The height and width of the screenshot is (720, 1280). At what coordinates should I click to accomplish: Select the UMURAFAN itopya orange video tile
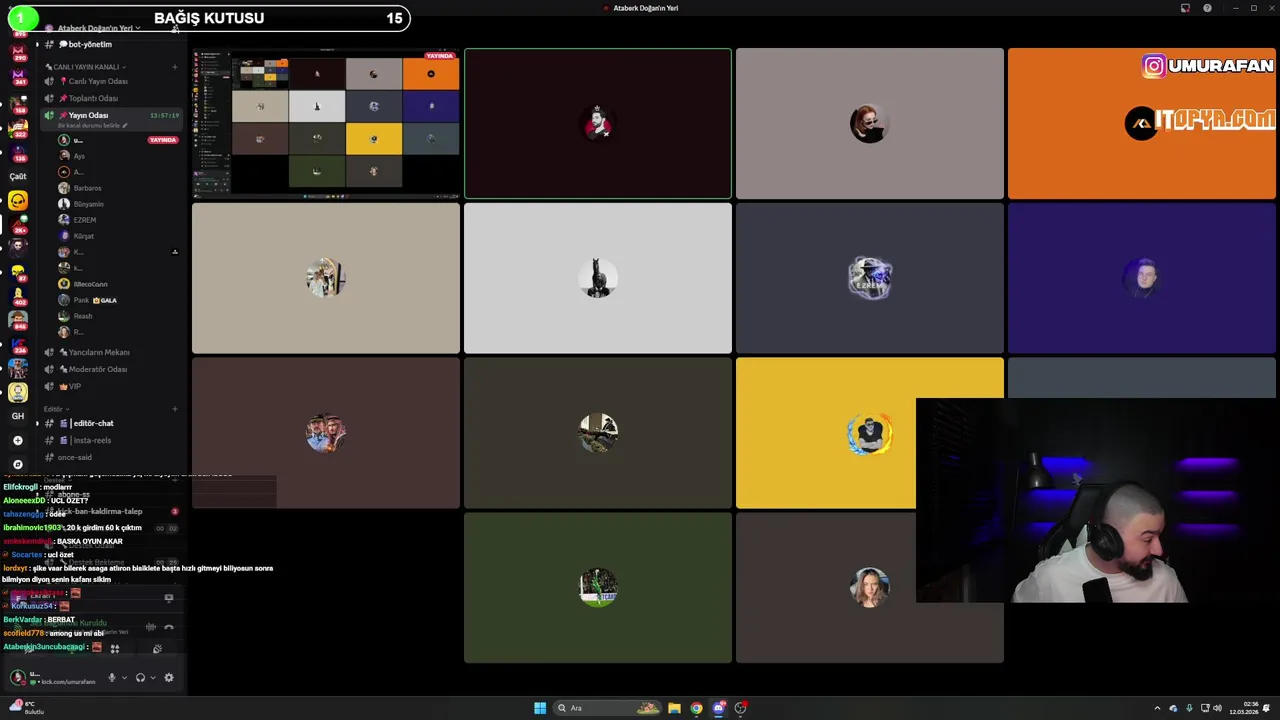(x=1142, y=123)
